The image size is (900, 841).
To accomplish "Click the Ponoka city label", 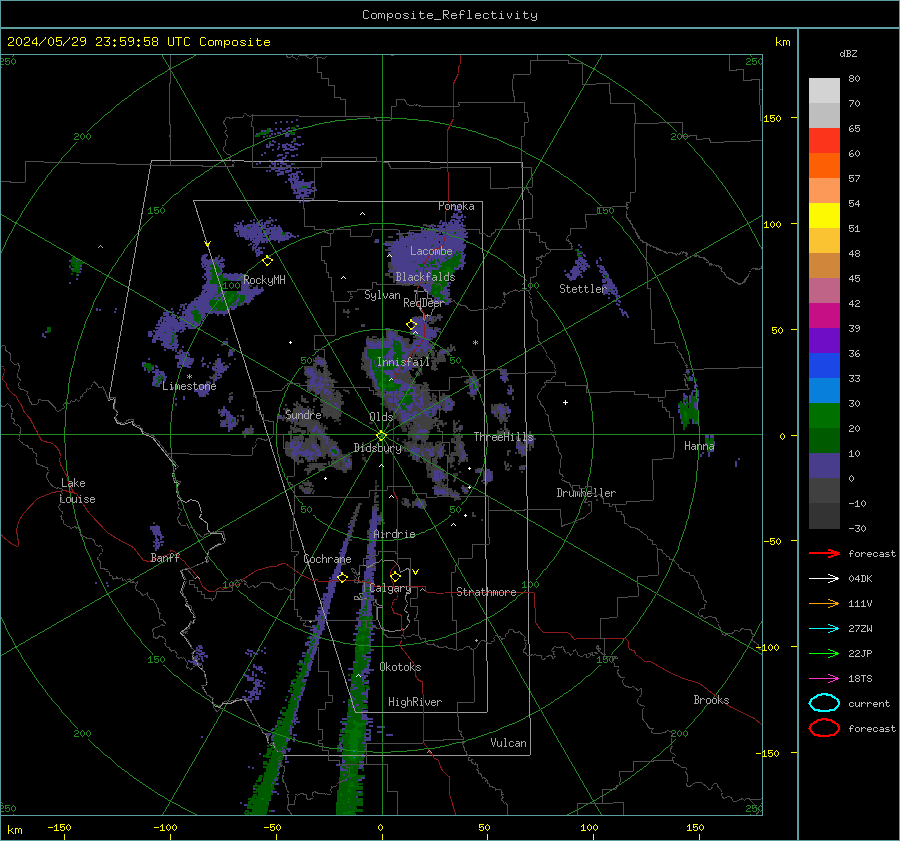I will (456, 206).
